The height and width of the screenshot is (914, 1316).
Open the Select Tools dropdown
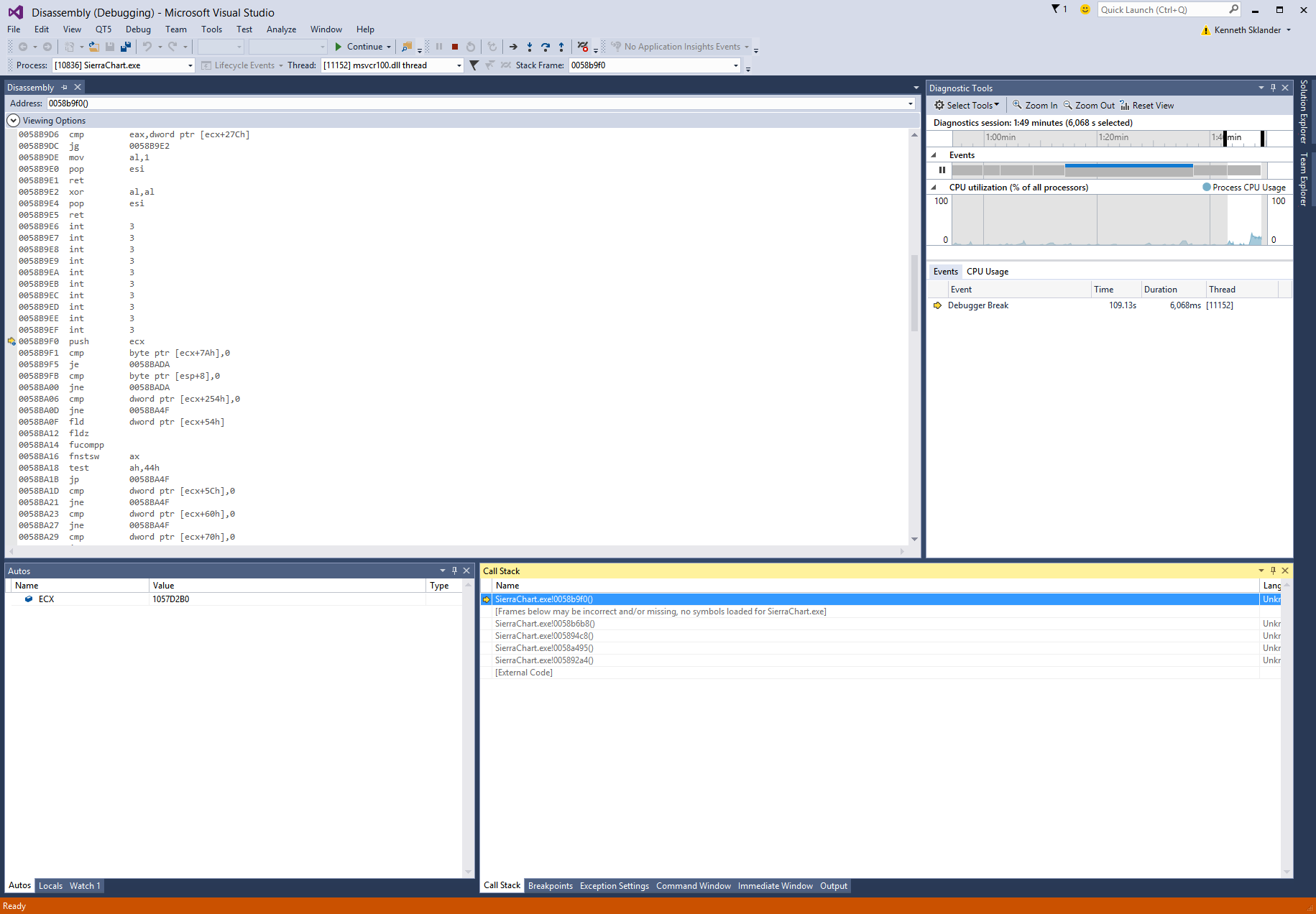[967, 106]
